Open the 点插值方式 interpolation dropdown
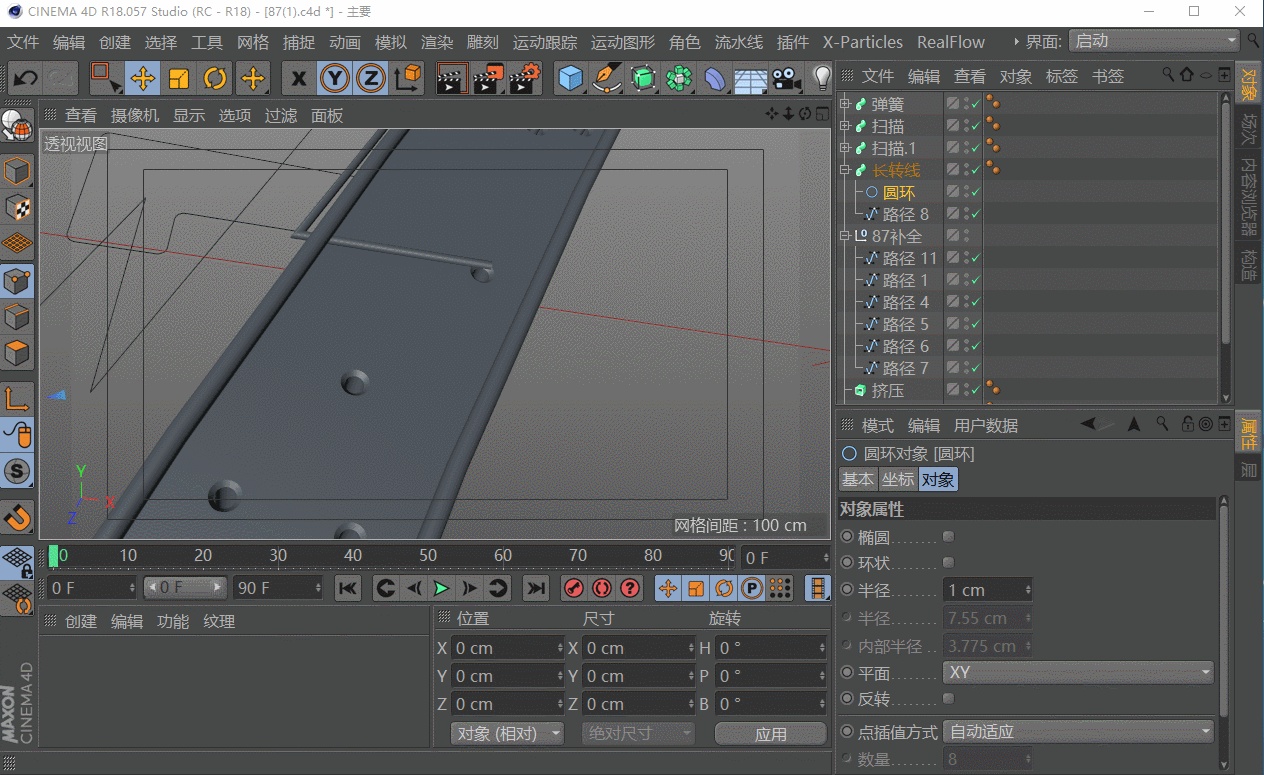 point(1078,732)
